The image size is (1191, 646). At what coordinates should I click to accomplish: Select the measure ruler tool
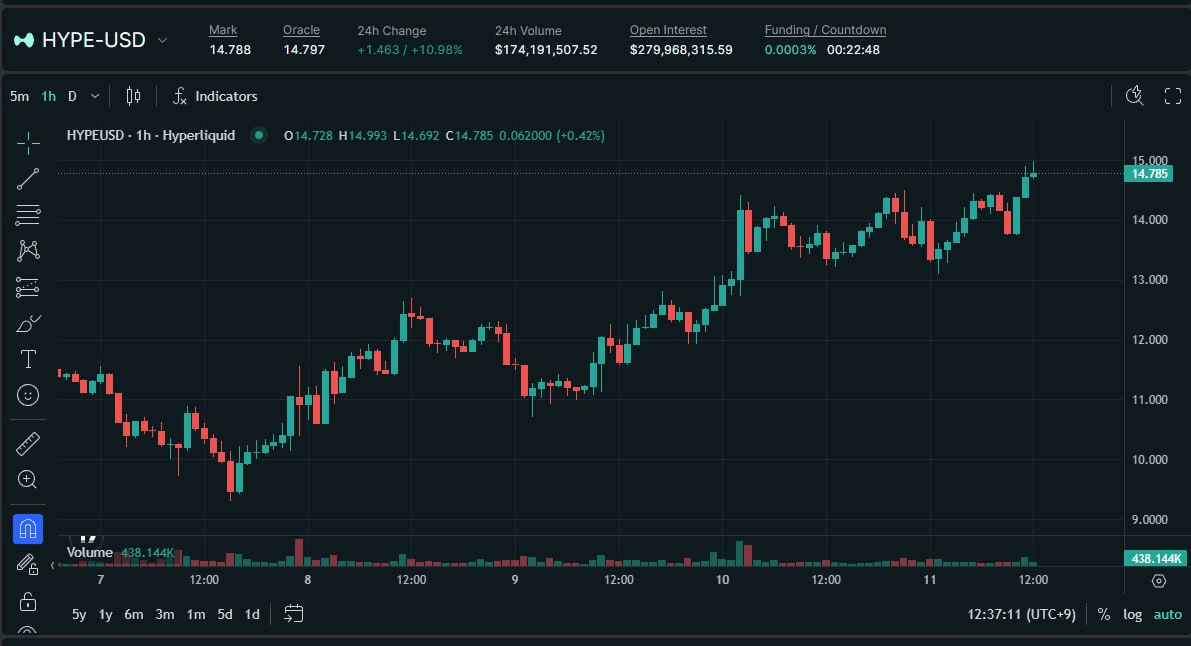point(28,443)
